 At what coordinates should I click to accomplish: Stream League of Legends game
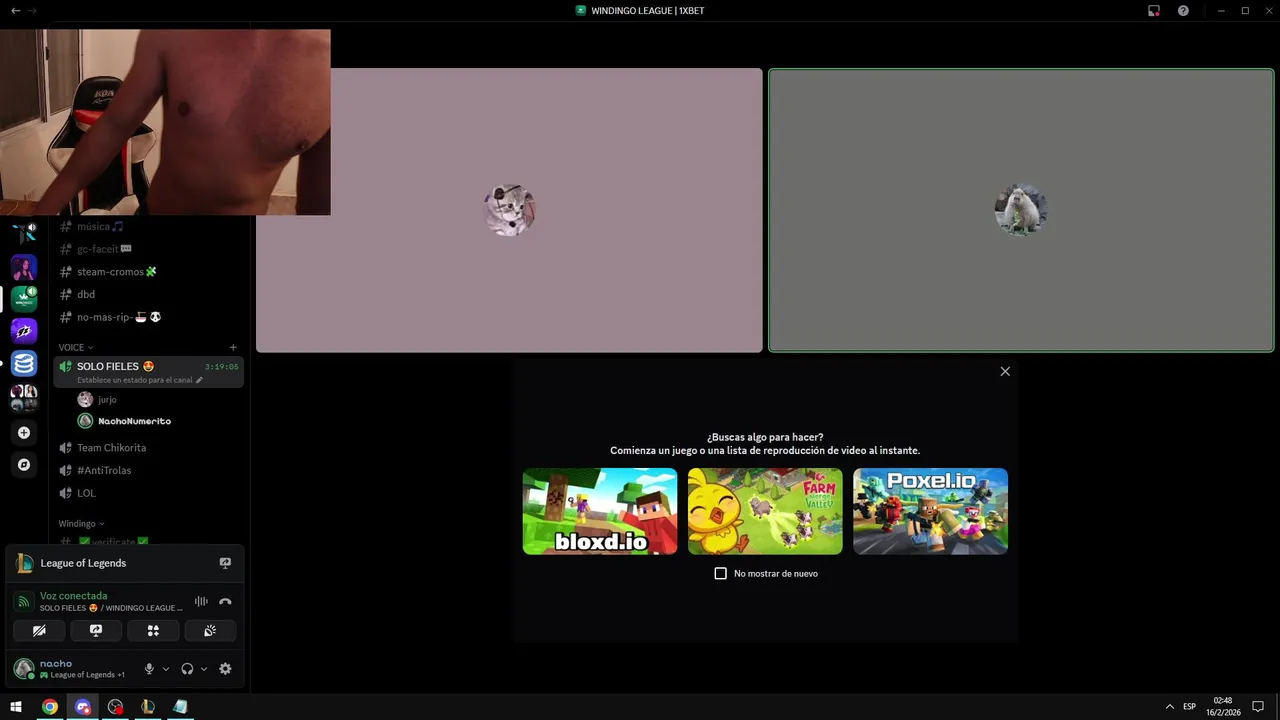point(225,563)
